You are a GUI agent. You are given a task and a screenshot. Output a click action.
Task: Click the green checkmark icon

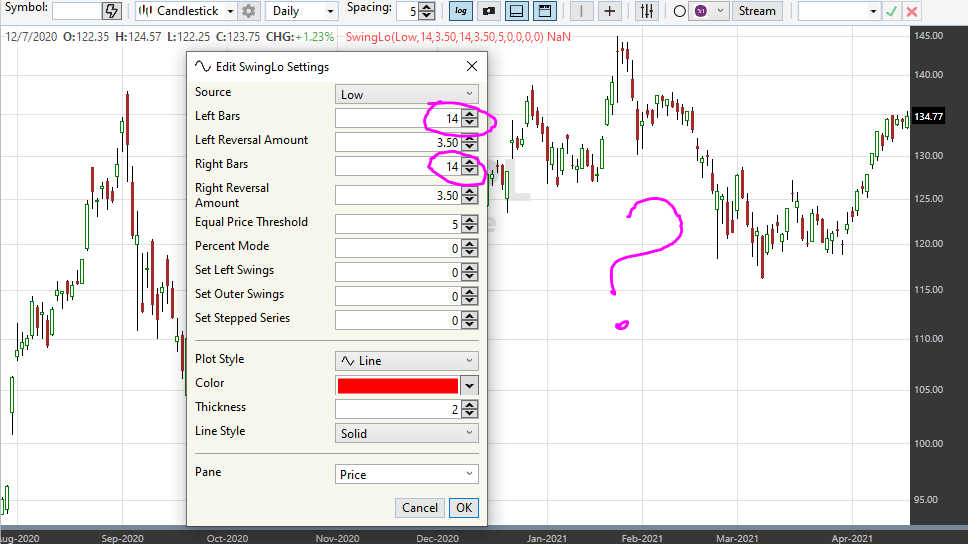[891, 11]
